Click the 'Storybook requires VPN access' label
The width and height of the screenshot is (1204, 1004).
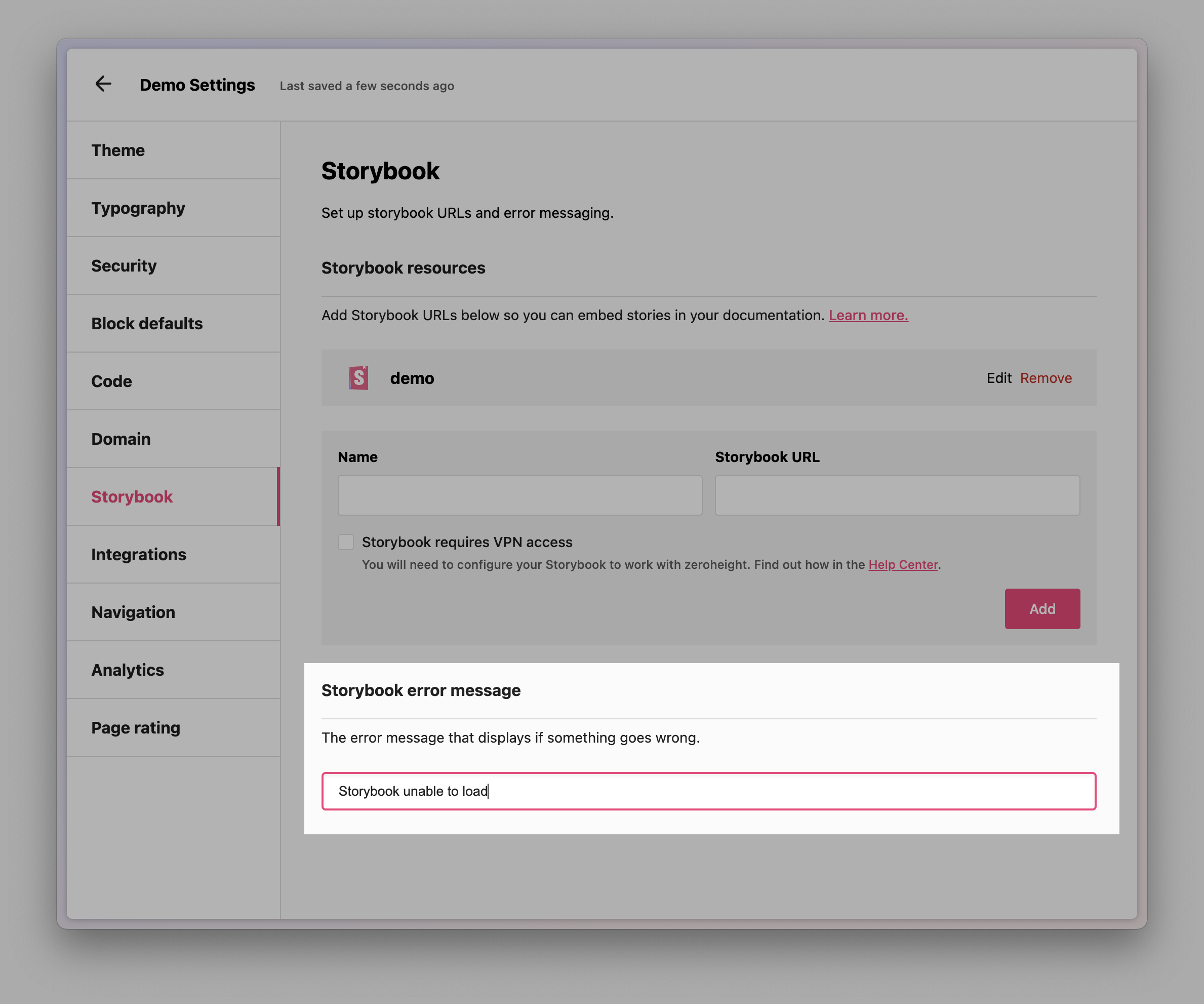(x=467, y=542)
